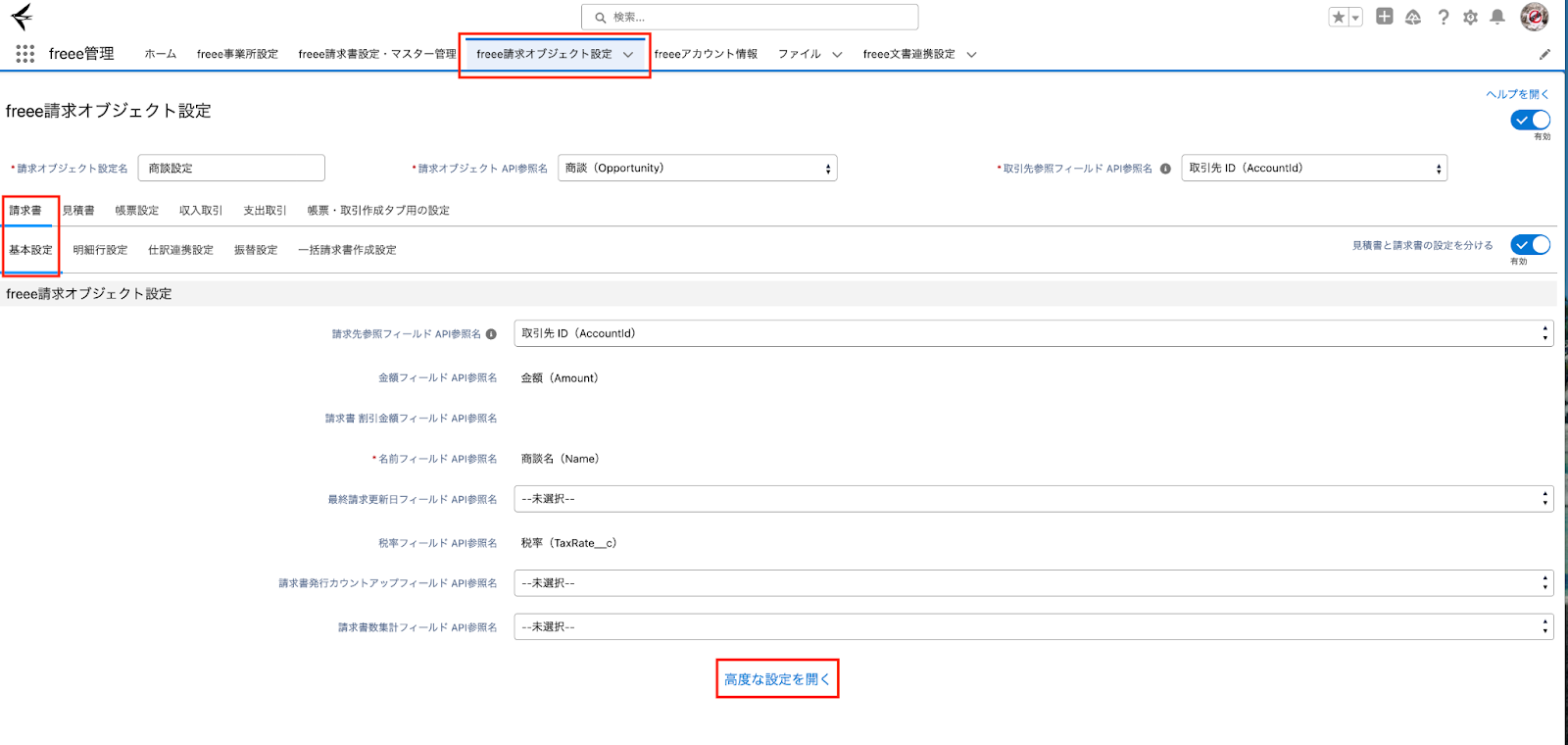Open top 取引先参照フィールド API参照名 dropdown
Image resolution: width=1568 pixels, height=745 pixels.
(x=1314, y=168)
